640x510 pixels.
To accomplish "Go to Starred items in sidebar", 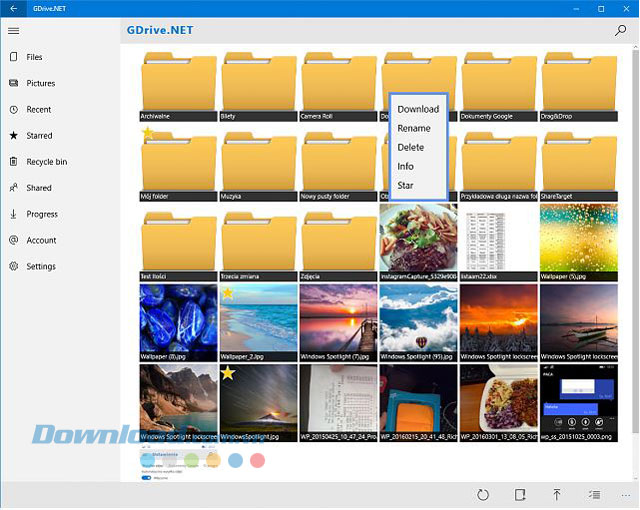I will pyautogui.click(x=39, y=136).
